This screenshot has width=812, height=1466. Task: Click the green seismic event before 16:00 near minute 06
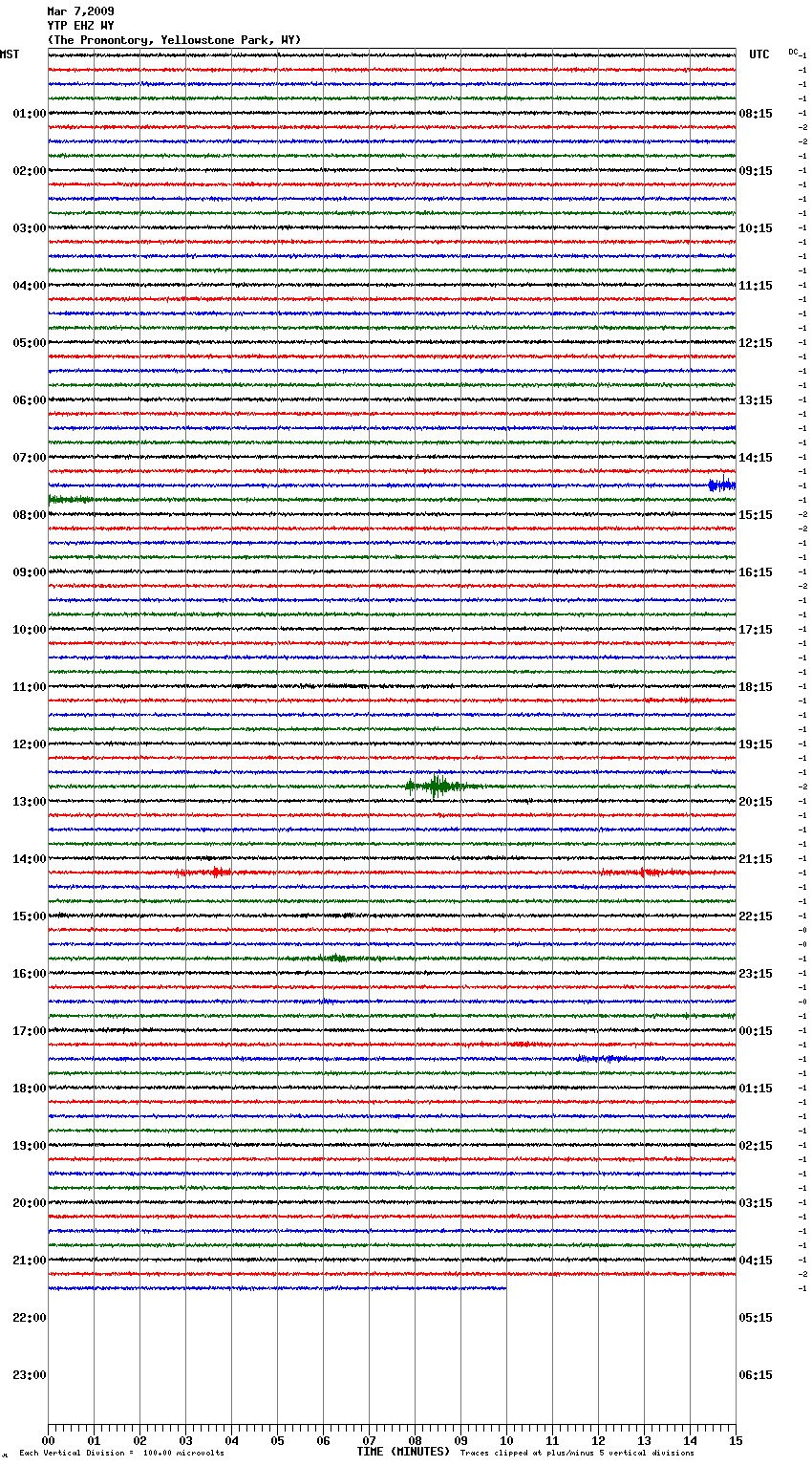point(337,958)
